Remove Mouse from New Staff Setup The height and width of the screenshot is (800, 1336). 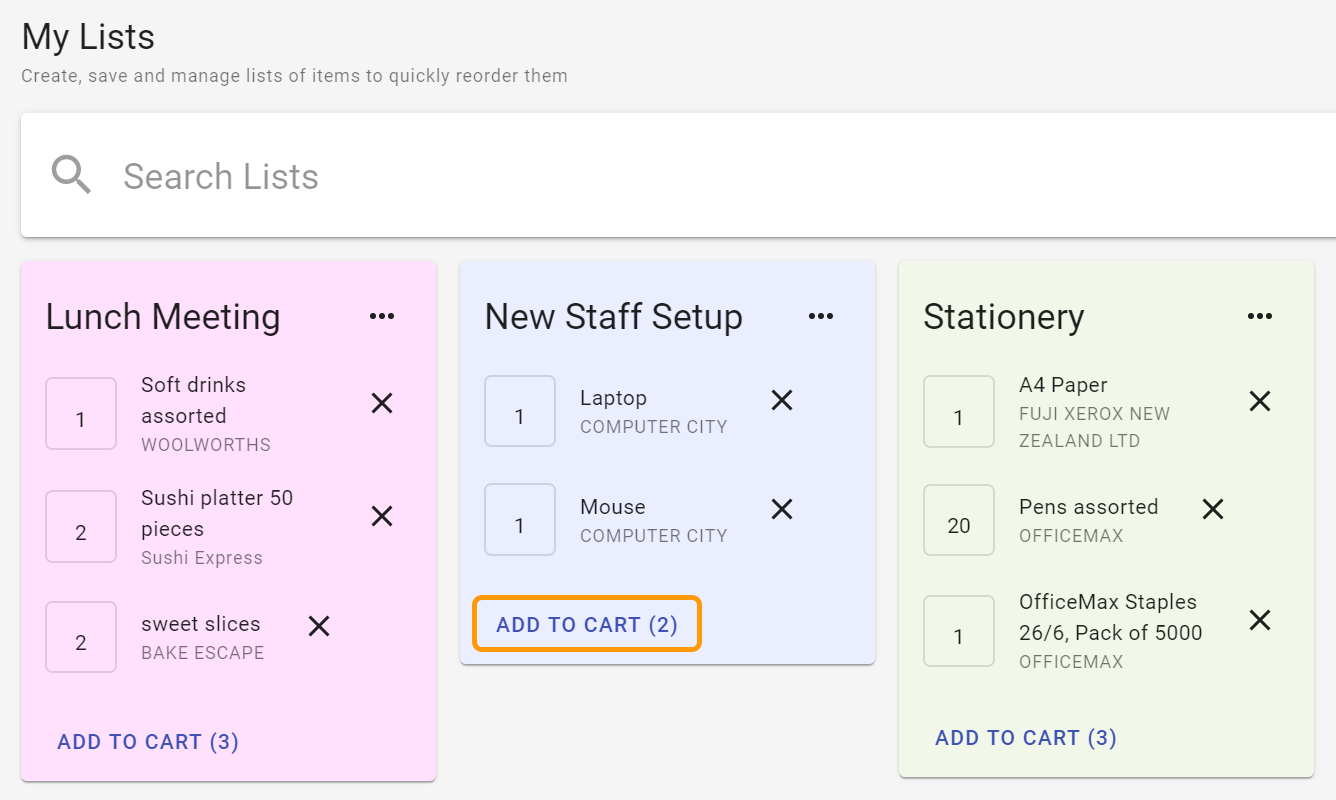tap(781, 509)
